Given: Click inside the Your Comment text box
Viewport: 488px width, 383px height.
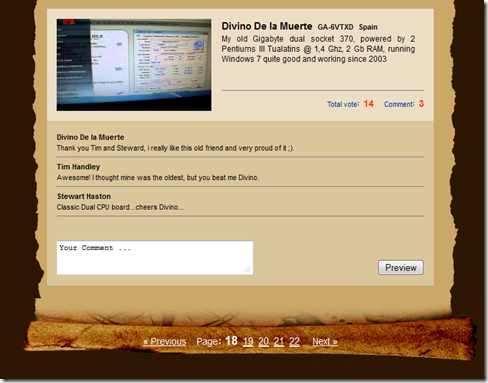Looking at the screenshot, I should (x=155, y=258).
